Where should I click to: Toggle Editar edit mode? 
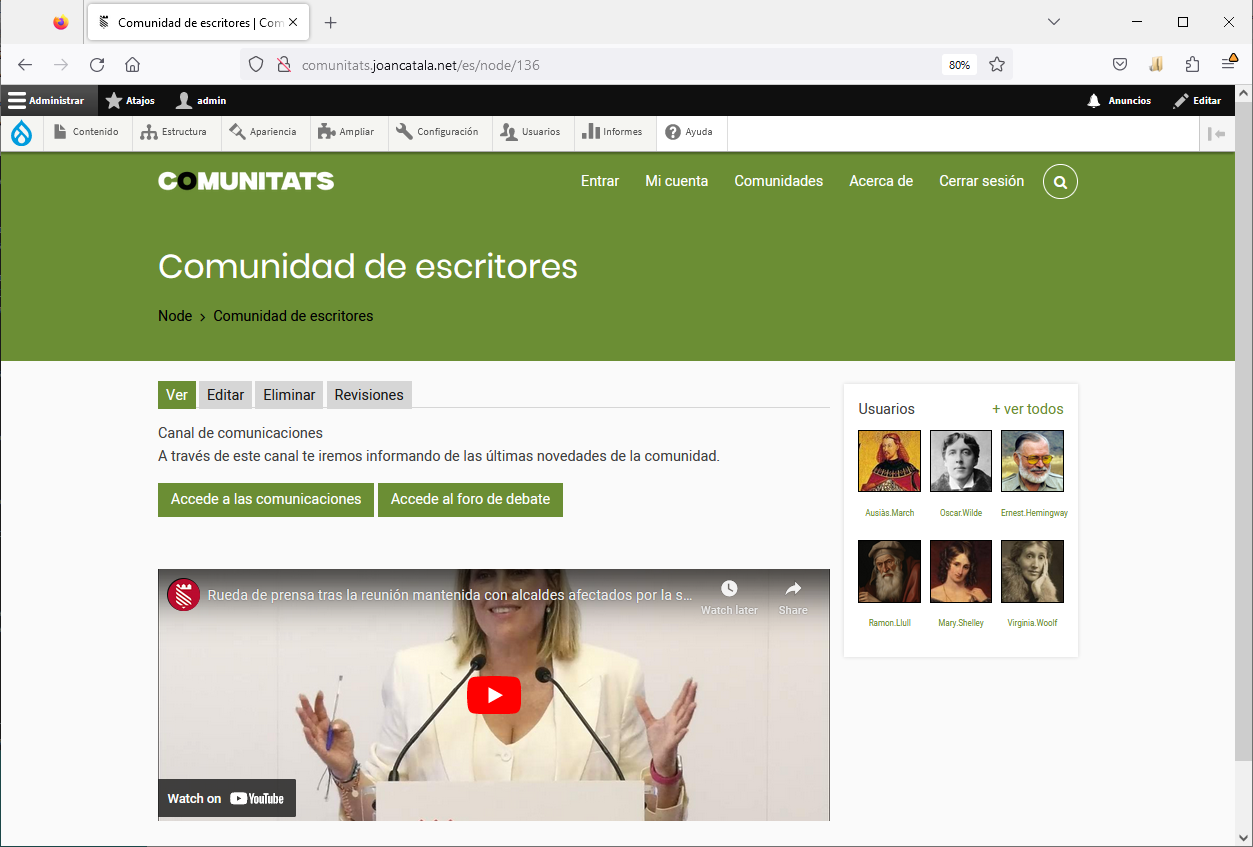pyautogui.click(x=1198, y=100)
